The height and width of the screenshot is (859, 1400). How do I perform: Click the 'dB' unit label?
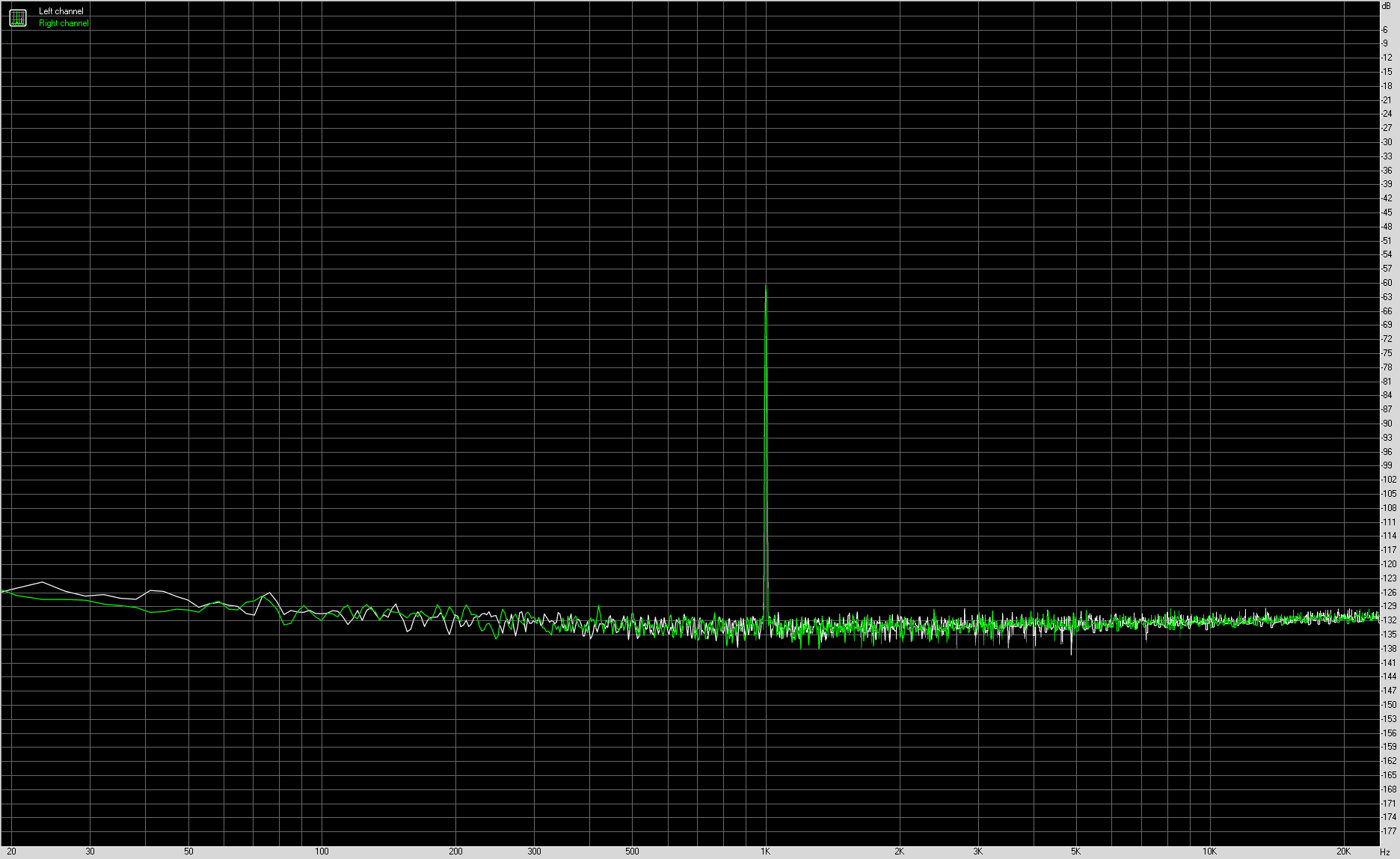point(1386,6)
